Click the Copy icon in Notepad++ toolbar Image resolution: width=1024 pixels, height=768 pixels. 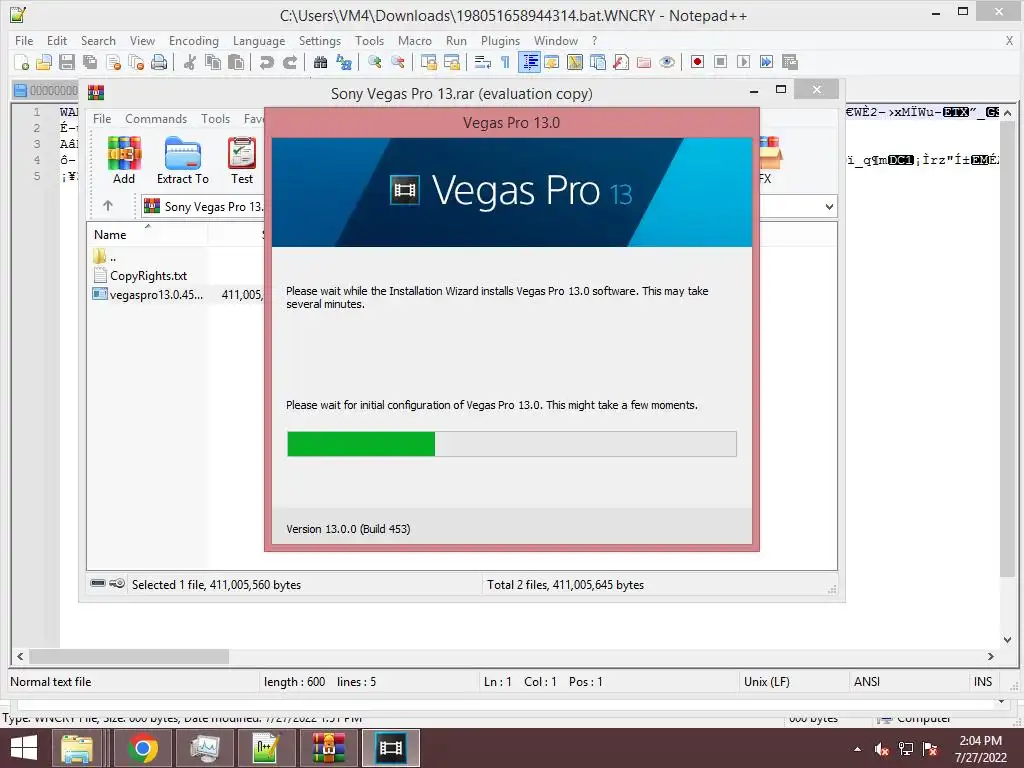213,62
